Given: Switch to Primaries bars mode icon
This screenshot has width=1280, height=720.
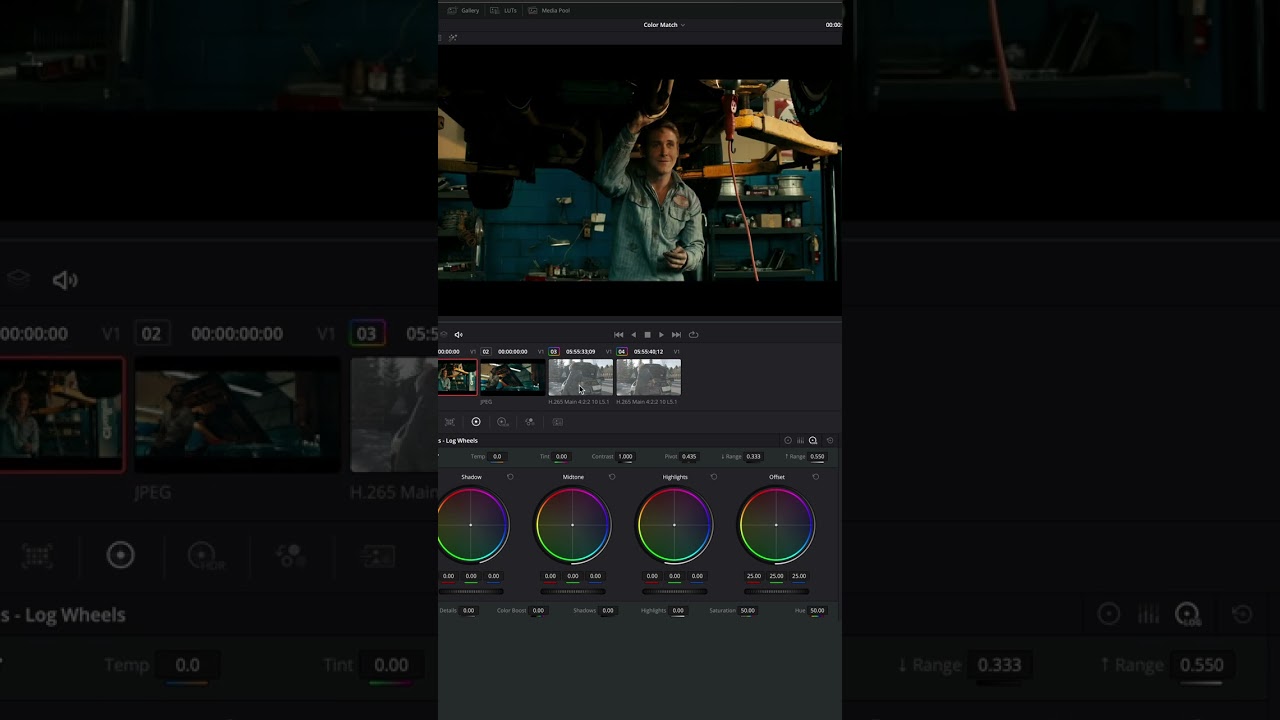Looking at the screenshot, I should [x=800, y=441].
